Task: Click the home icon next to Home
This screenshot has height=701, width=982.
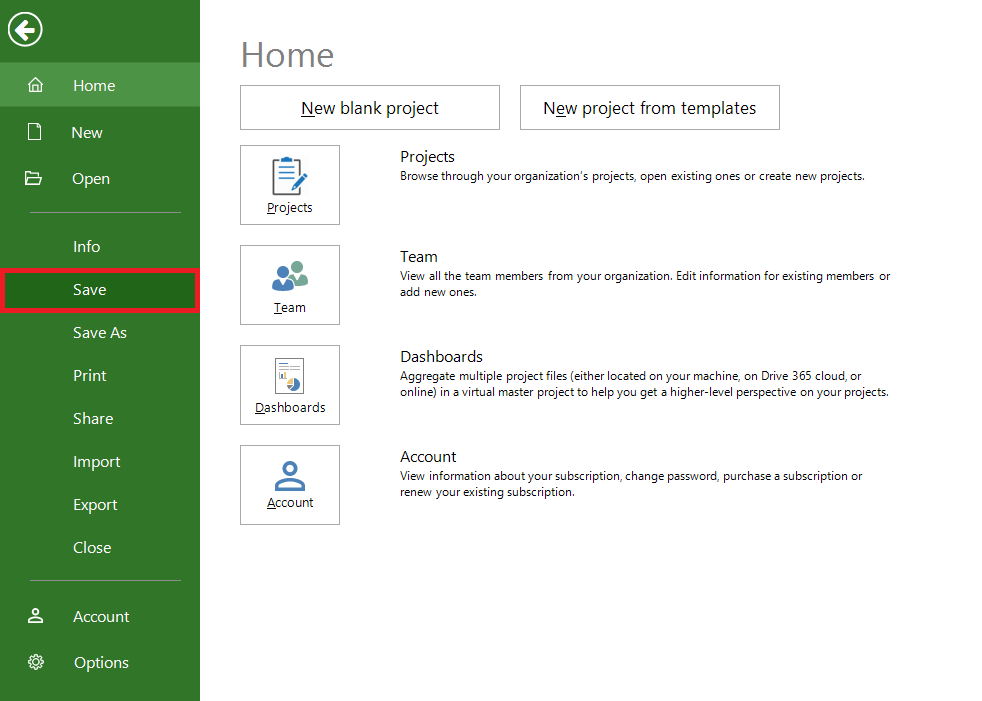Action: coord(36,85)
